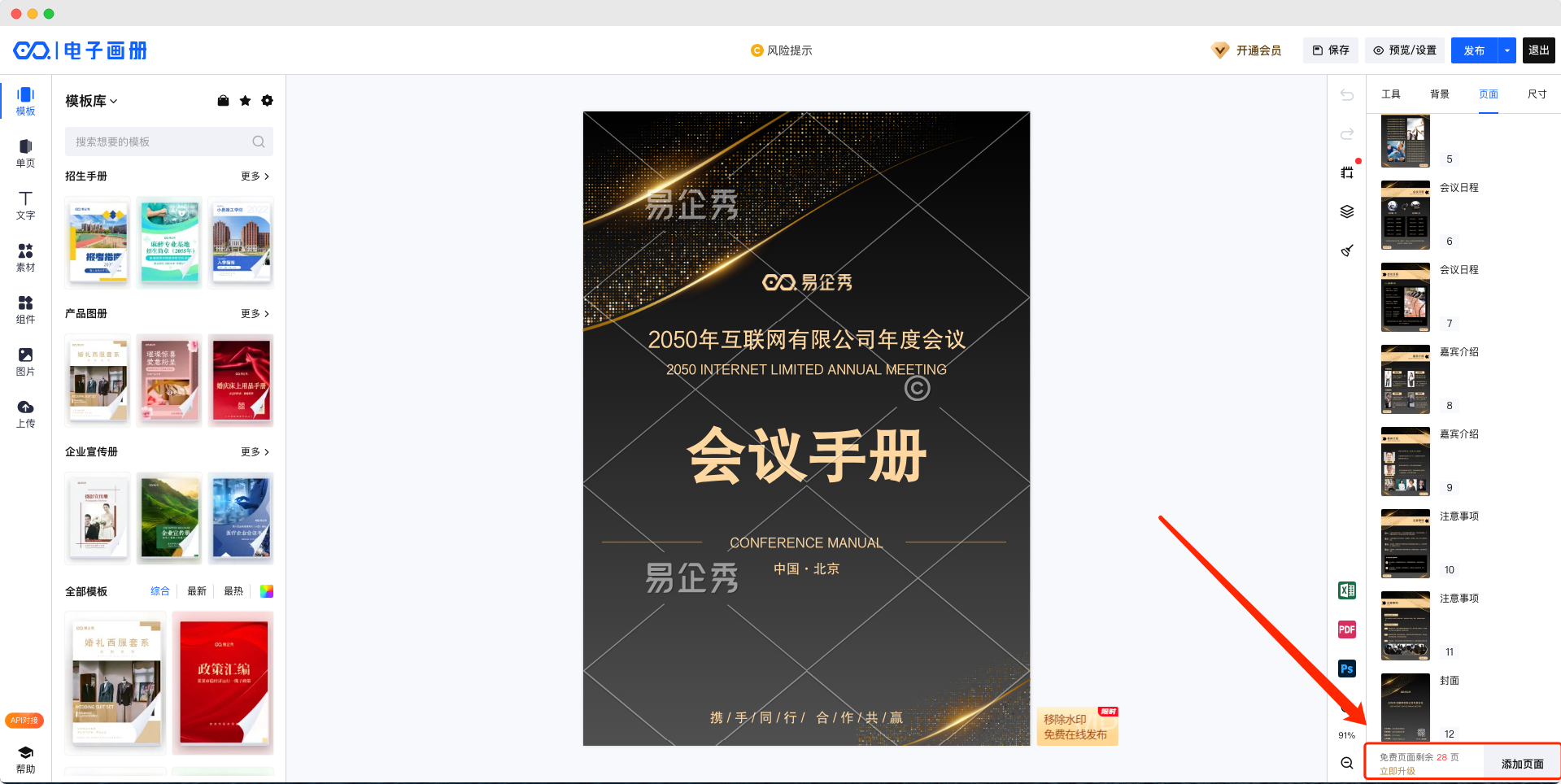Click the Photoshop import icon
This screenshot has width=1561, height=784.
[1347, 669]
